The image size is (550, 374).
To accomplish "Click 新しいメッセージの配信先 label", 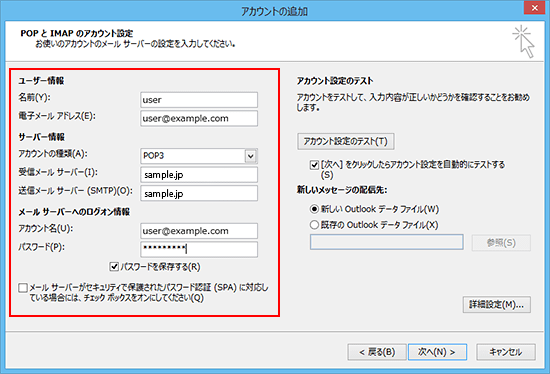I will 342,190.
